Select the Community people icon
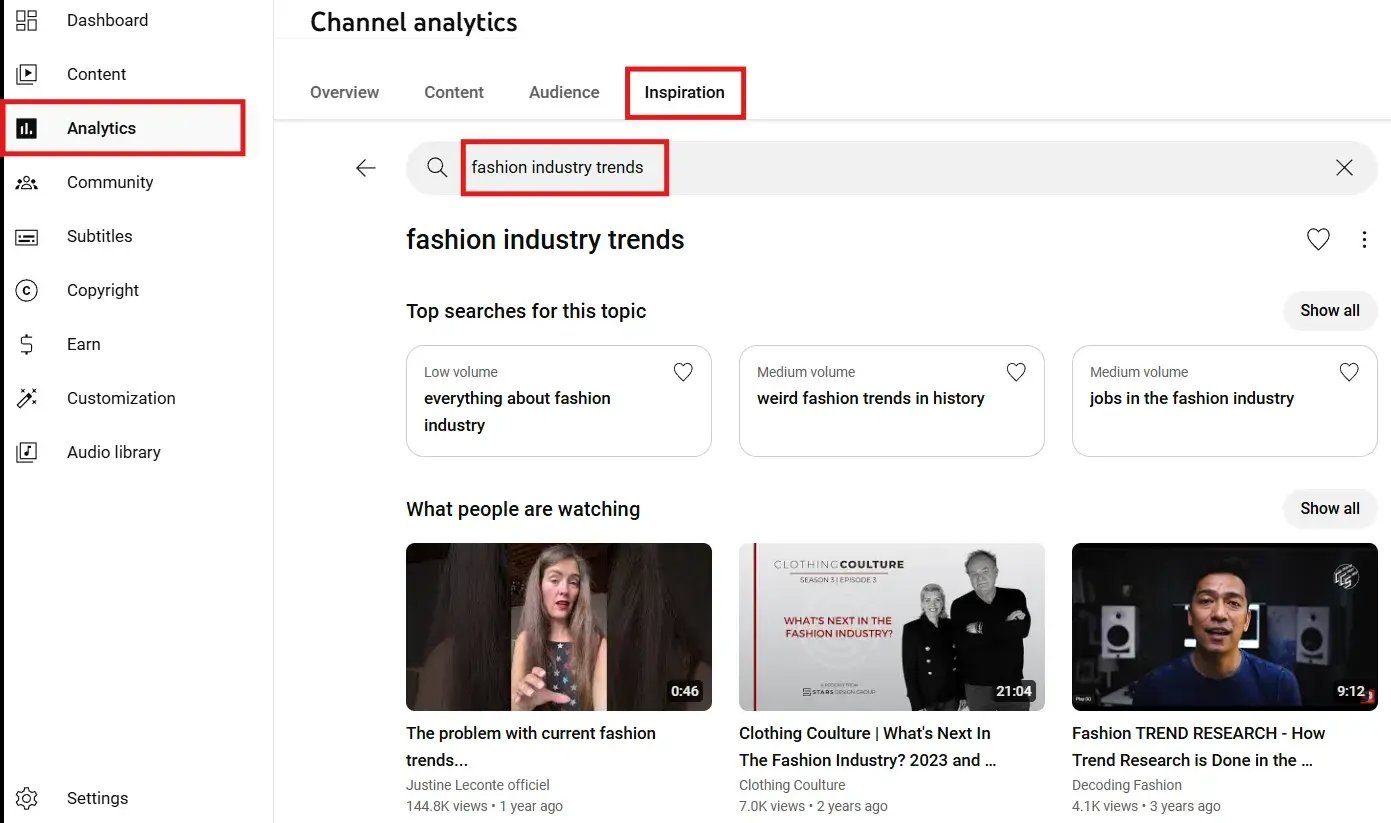 pos(27,183)
